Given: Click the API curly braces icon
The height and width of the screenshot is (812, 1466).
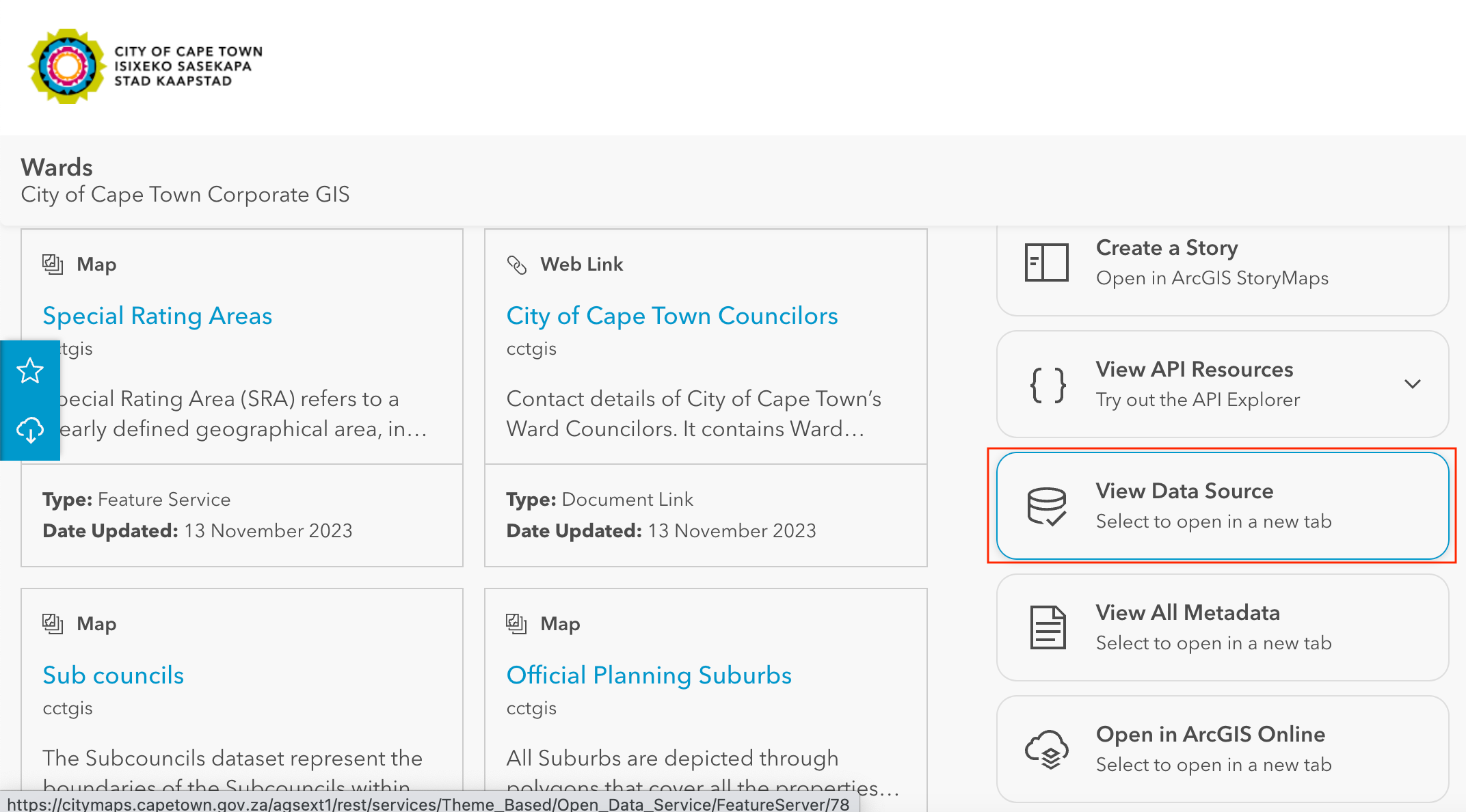Looking at the screenshot, I should tap(1048, 385).
